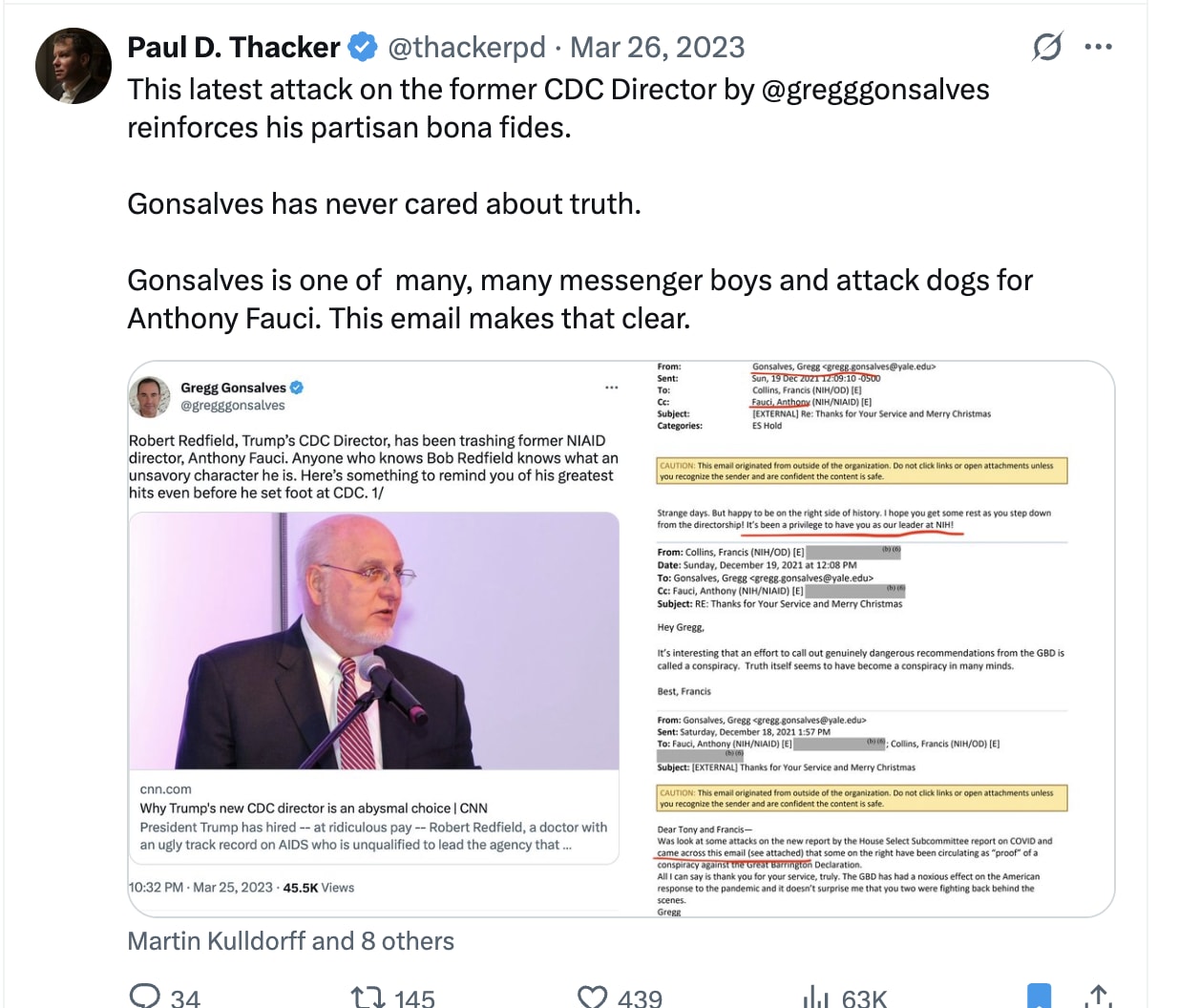Click the Paul D. Thacker display name
The height and width of the screenshot is (1008, 1178).
point(234,47)
